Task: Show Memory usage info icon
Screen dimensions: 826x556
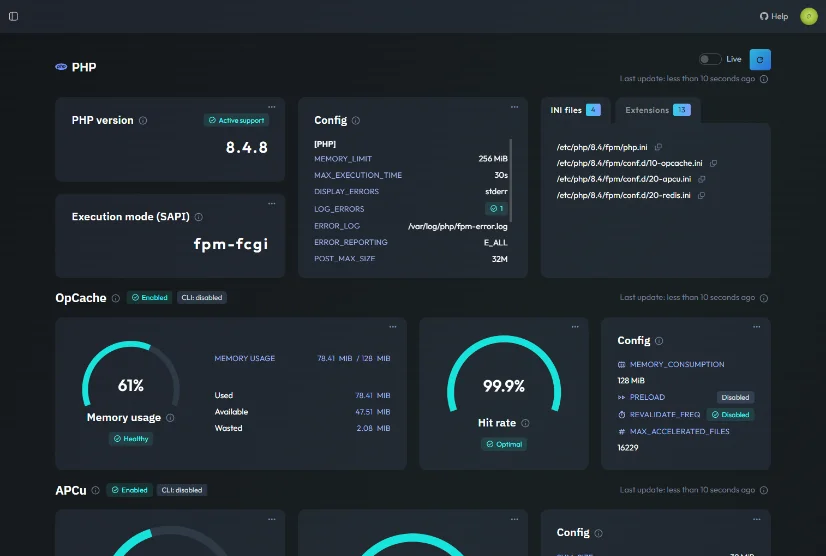Action: pos(170,418)
